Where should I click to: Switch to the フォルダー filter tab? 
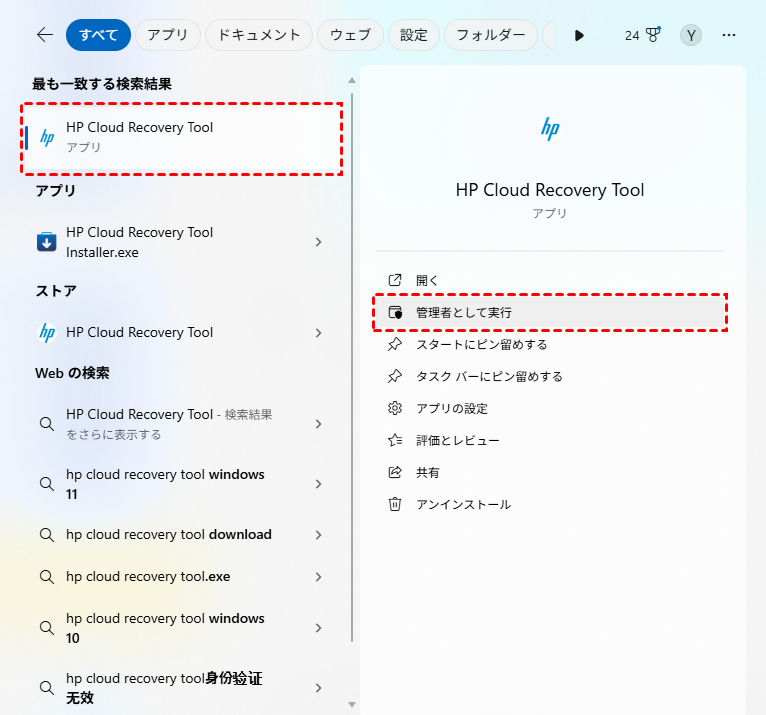point(490,35)
